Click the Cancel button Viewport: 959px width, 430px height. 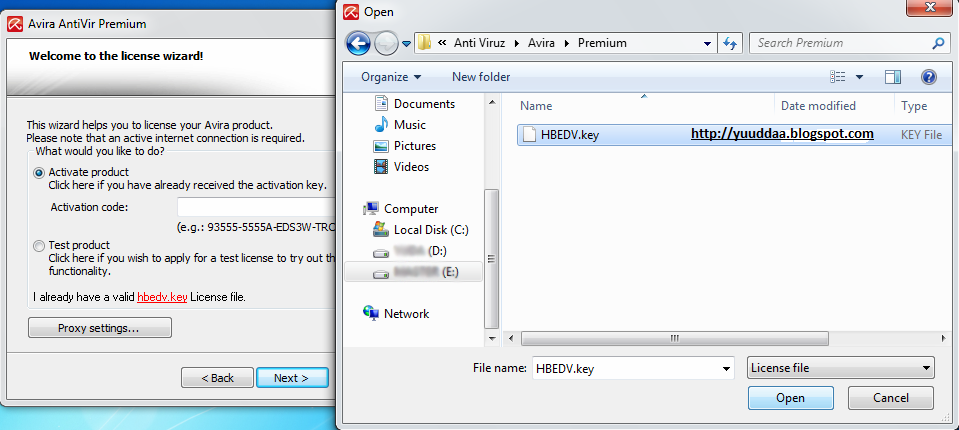tap(890, 398)
